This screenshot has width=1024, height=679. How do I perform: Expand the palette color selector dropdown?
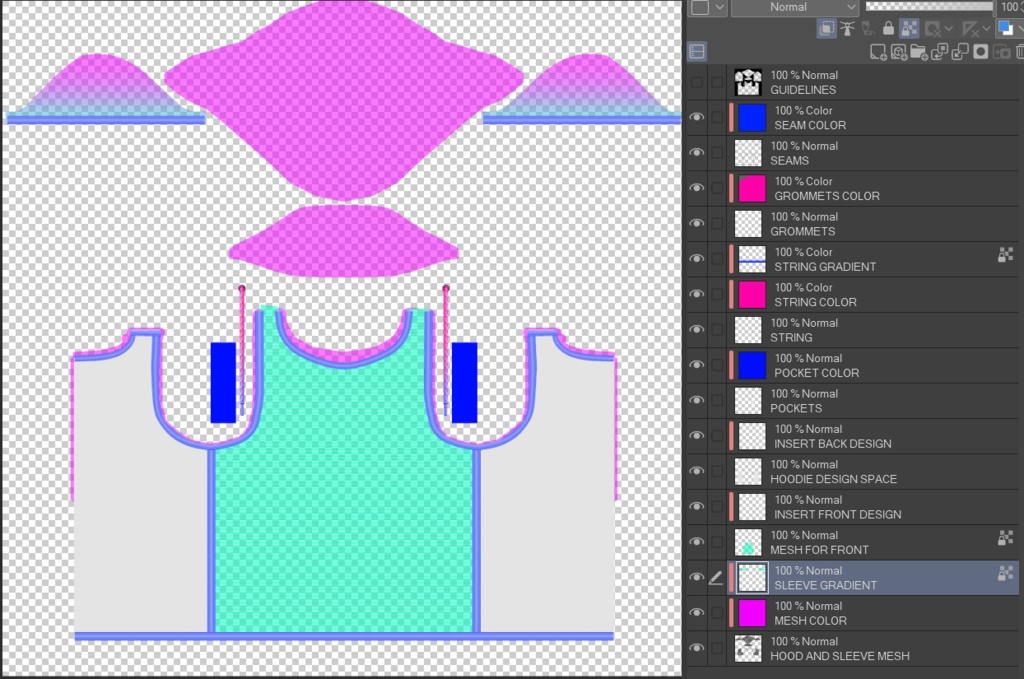718,7
